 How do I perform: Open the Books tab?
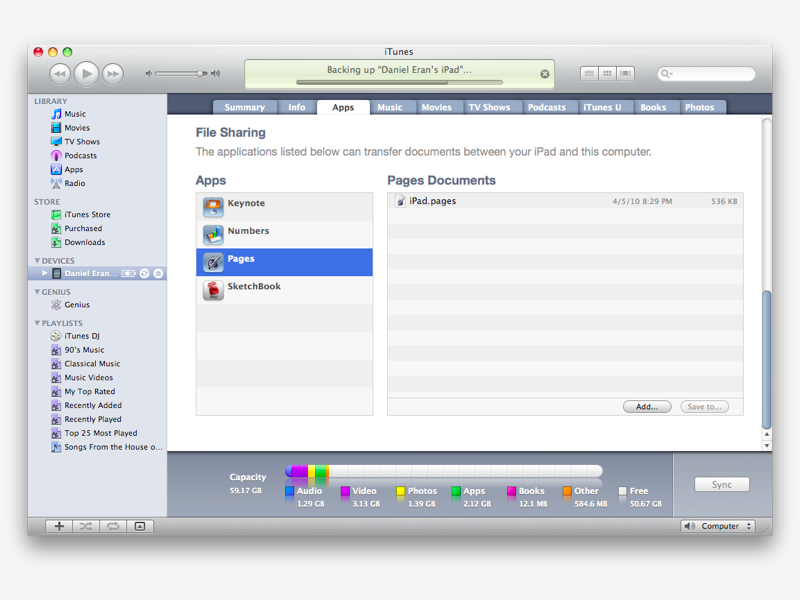click(653, 107)
